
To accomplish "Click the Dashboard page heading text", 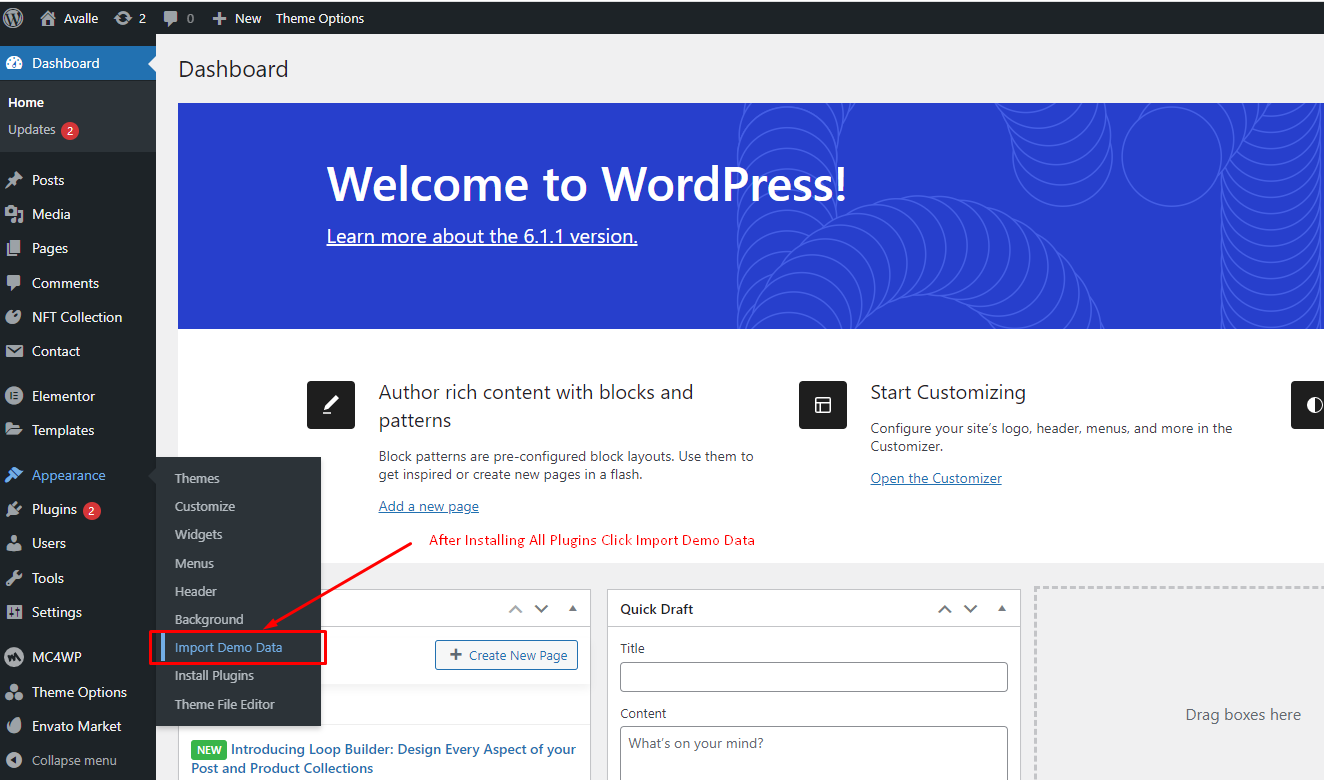I will pos(233,69).
